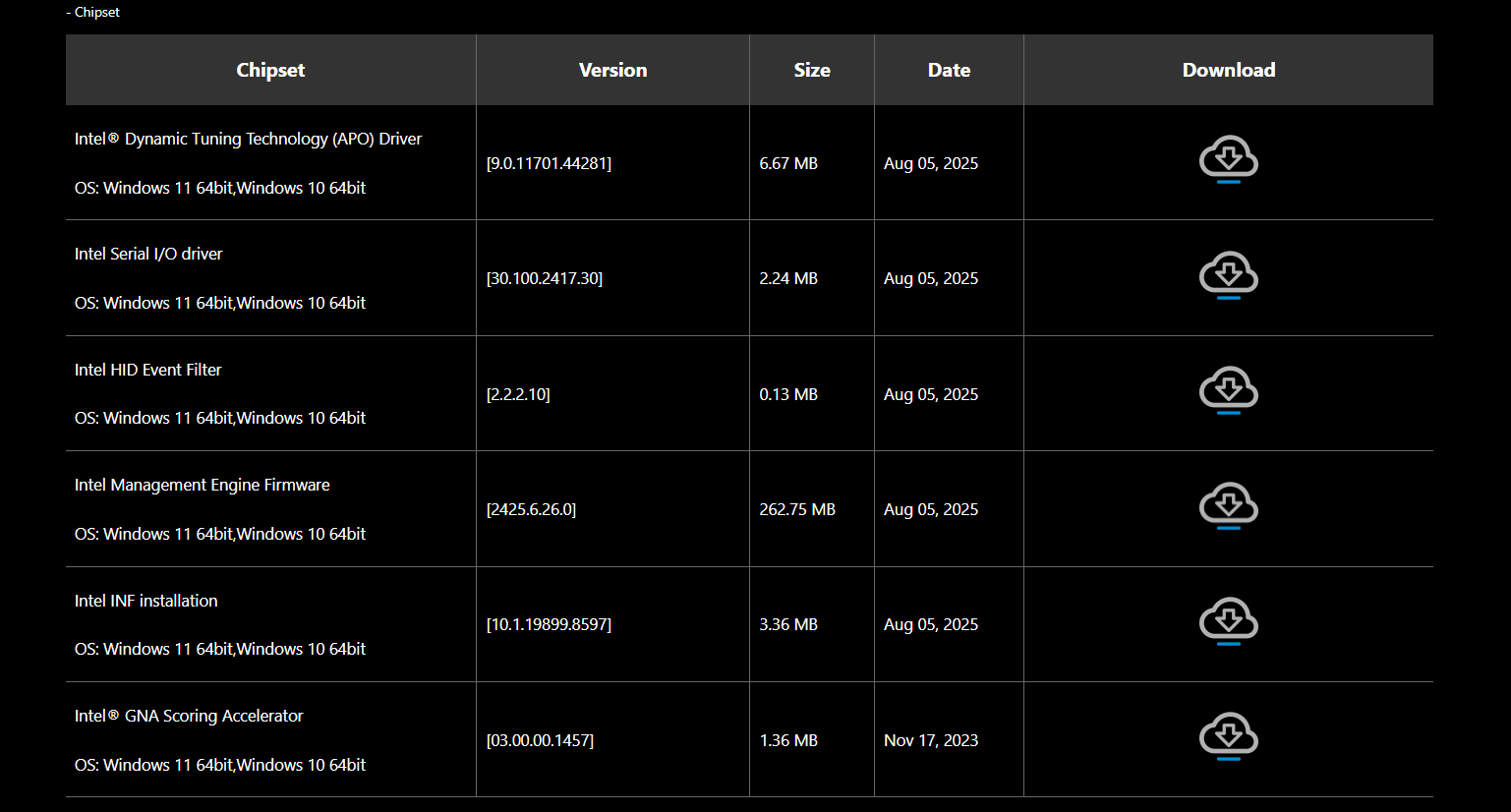Click the Size column header
This screenshot has height=812, width=1511.
[x=812, y=70]
